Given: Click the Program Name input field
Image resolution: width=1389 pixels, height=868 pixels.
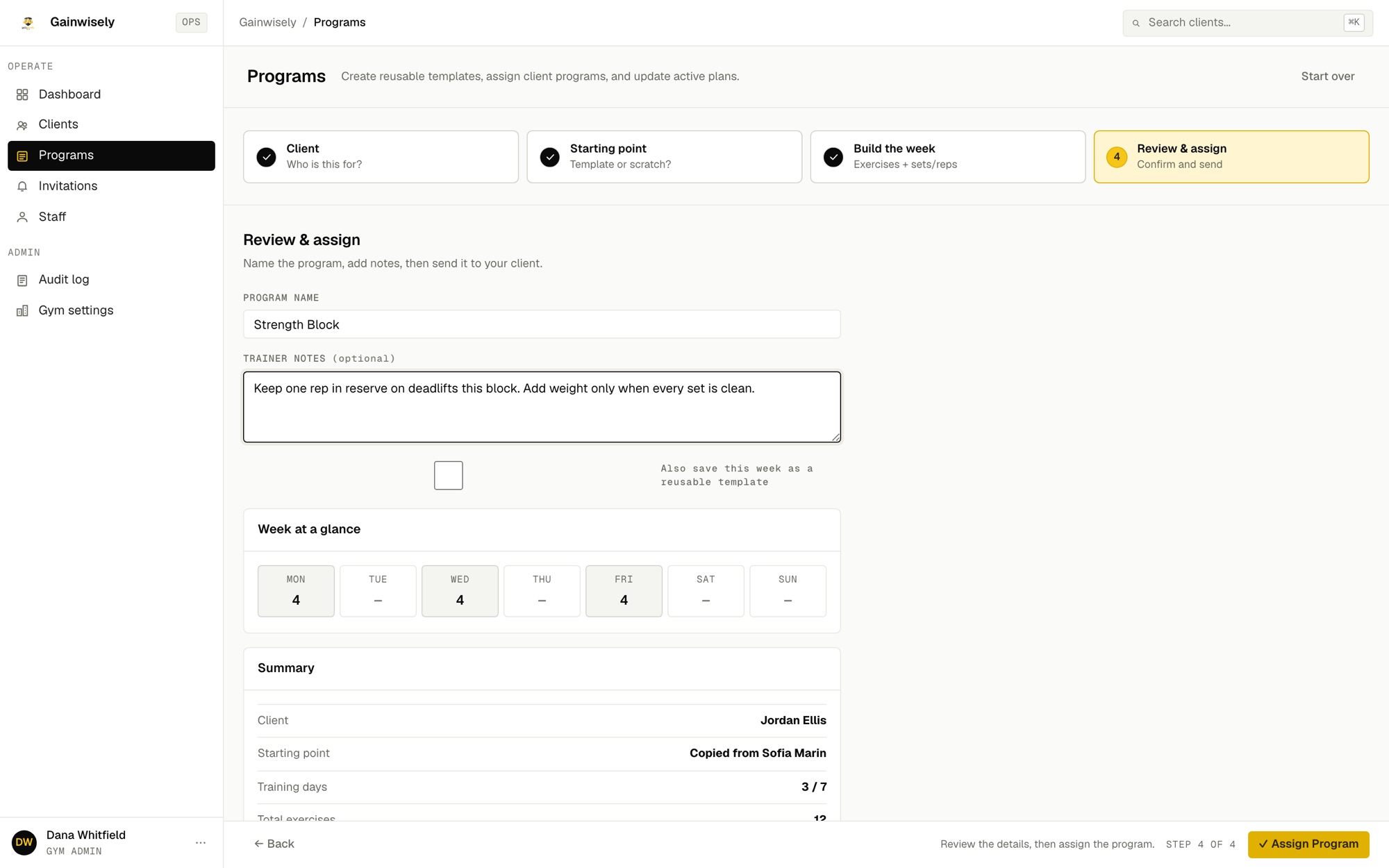Looking at the screenshot, I should tap(542, 324).
